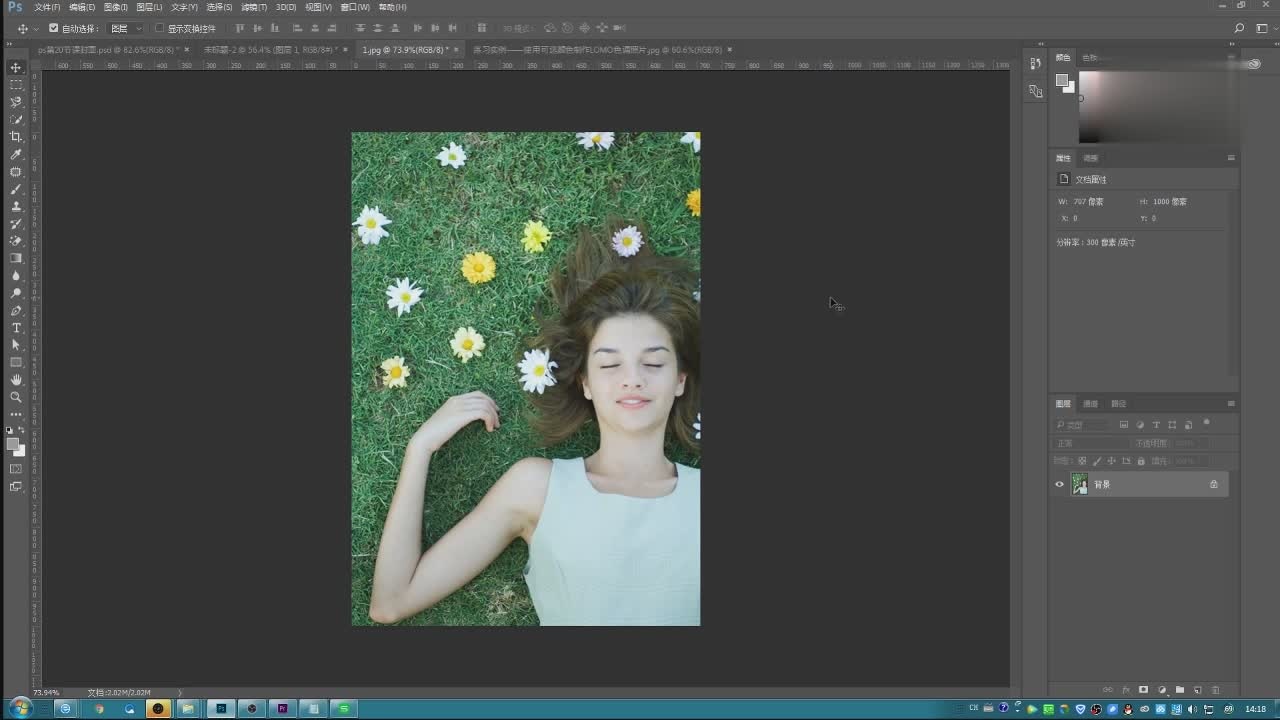Toggle 显示变换控件 checkbox
This screenshot has width=1280, height=720.
click(160, 28)
